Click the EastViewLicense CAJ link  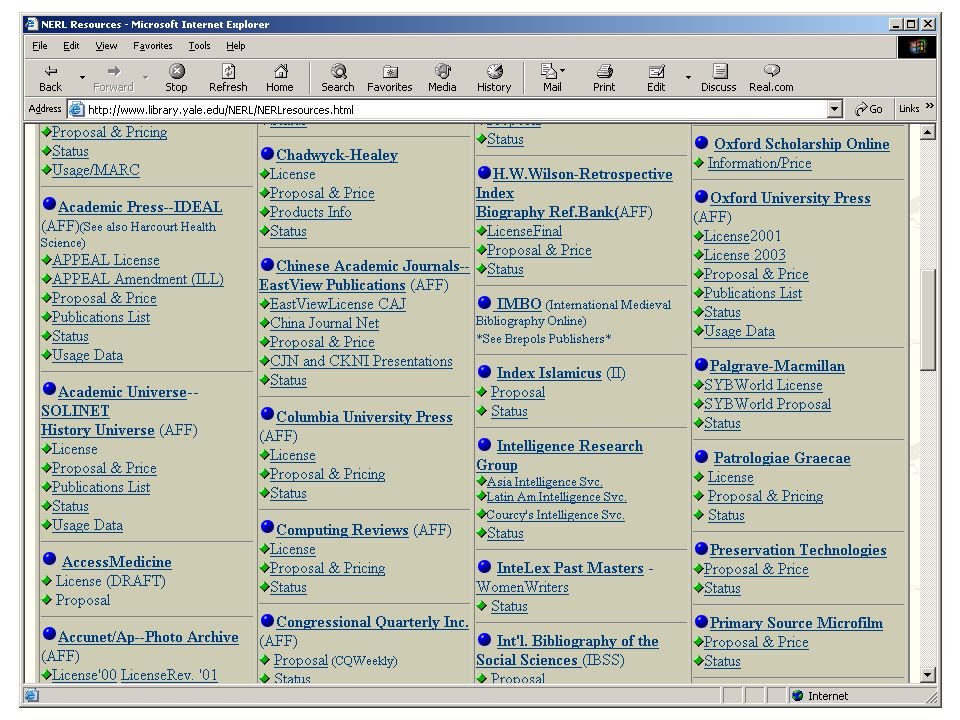tap(338, 304)
